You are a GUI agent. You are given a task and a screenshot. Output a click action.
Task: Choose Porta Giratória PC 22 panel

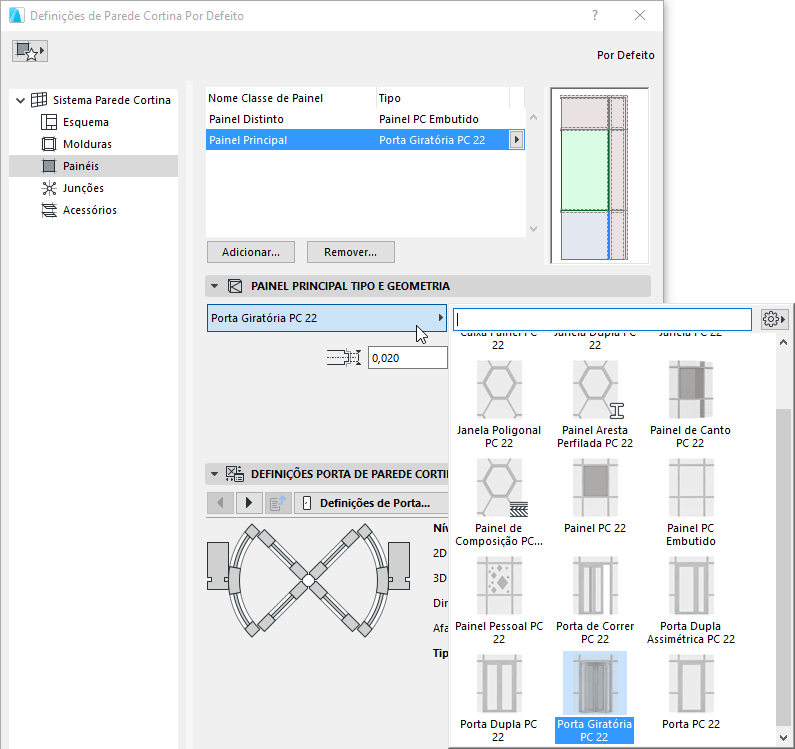[595, 698]
